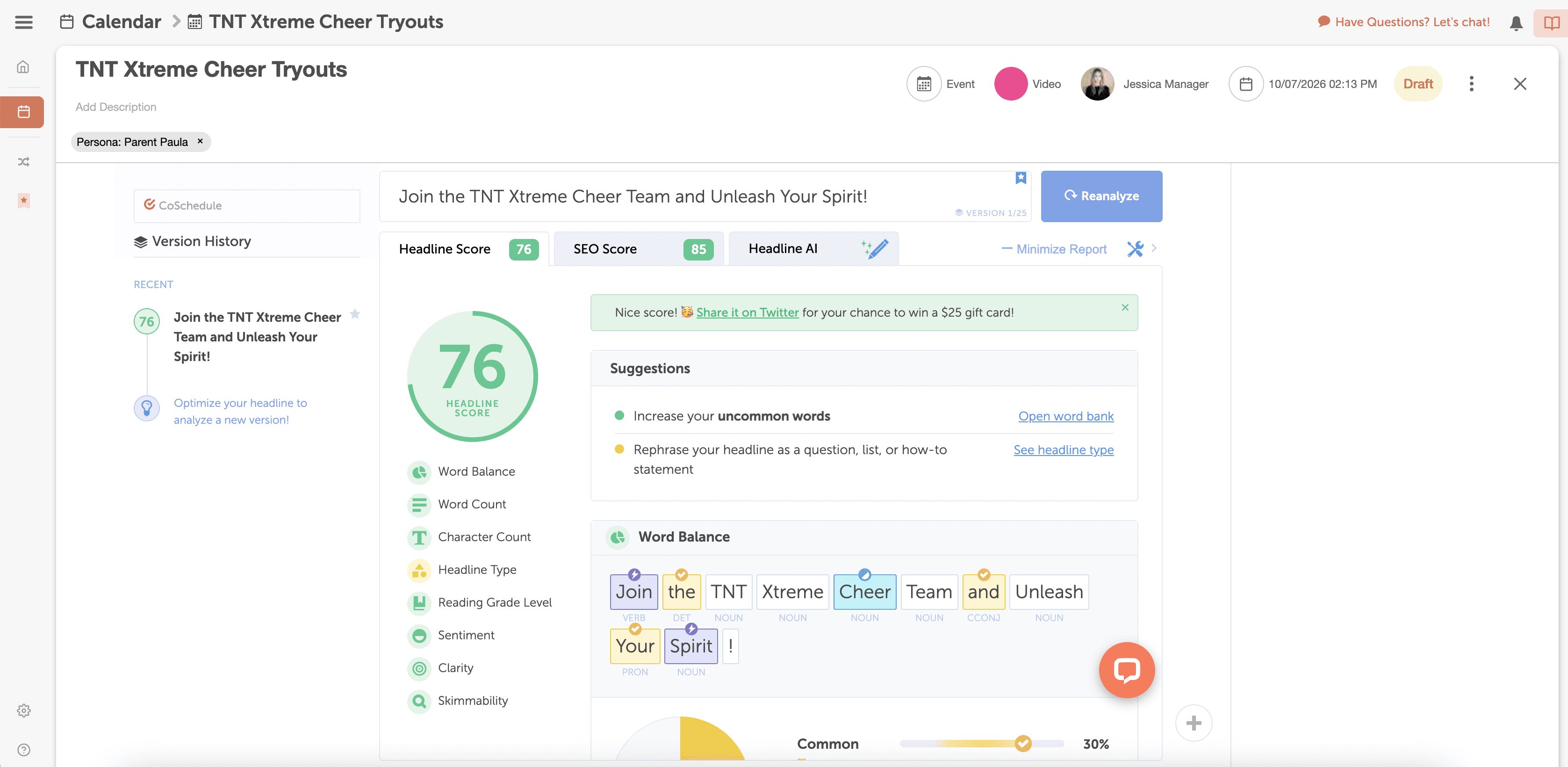This screenshot has height=767, width=1568.
Task: Open the hamburger main menu
Action: pos(24,22)
